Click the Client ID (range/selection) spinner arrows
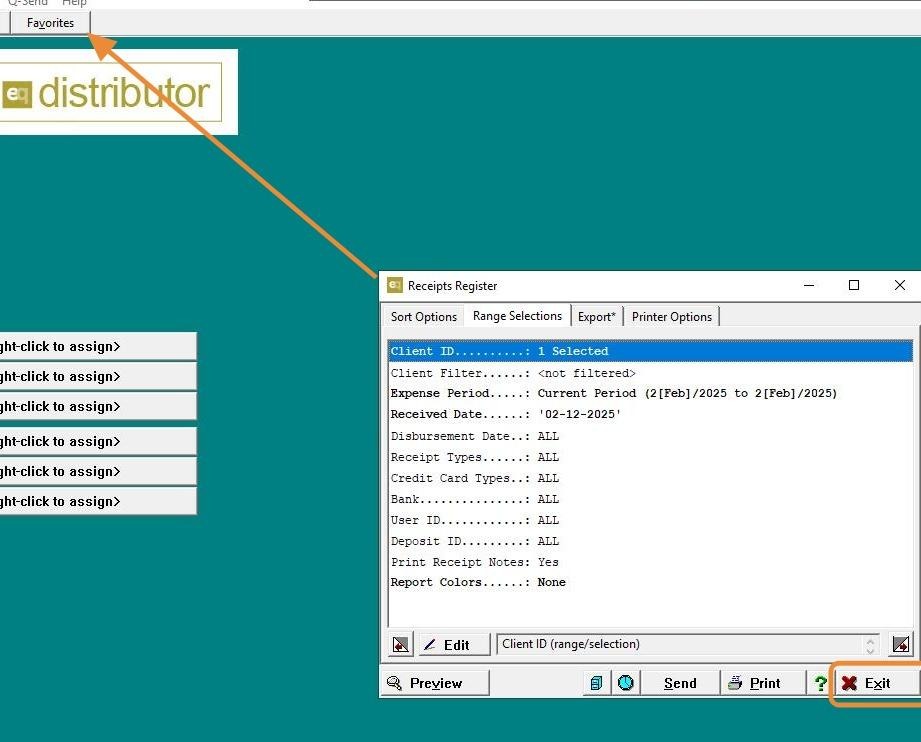The image size is (921, 742). [870, 644]
